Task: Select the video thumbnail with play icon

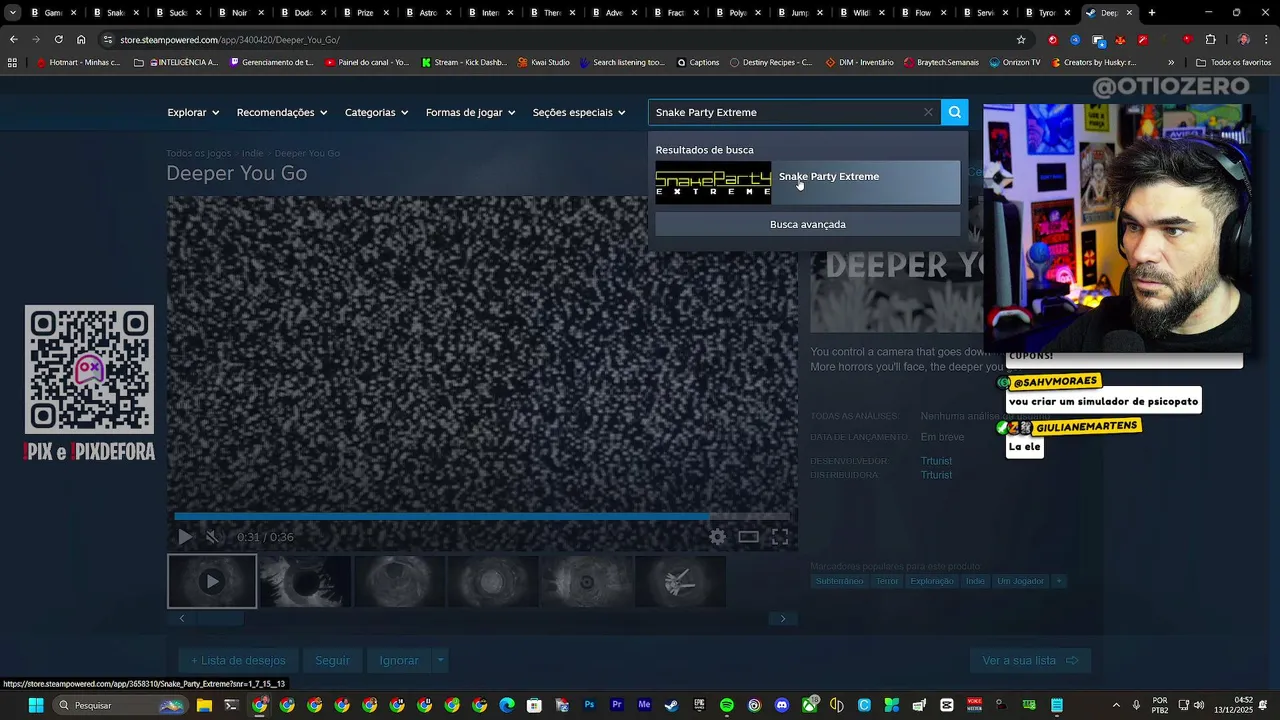Action: (x=212, y=581)
